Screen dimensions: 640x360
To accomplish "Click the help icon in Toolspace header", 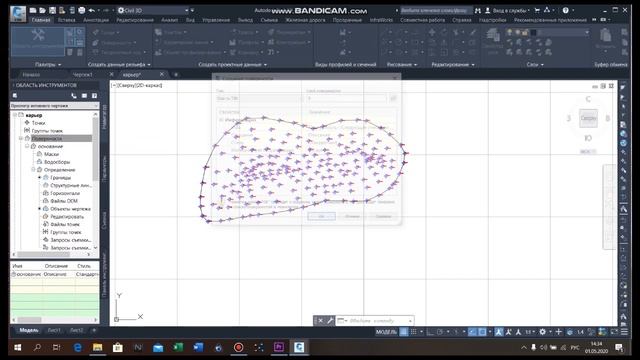I will [x=94, y=96].
